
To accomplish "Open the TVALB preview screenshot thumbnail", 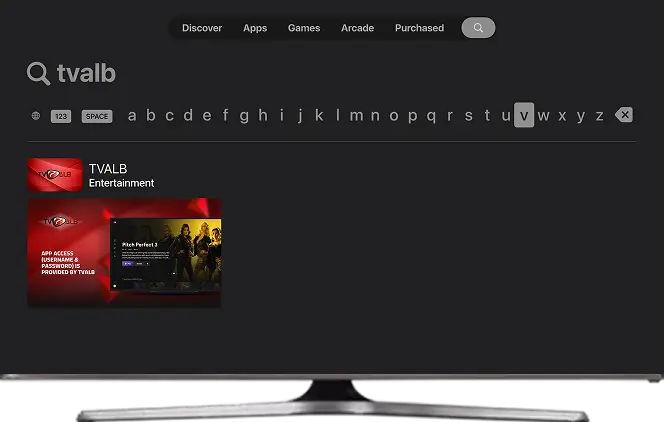I will point(124,253).
